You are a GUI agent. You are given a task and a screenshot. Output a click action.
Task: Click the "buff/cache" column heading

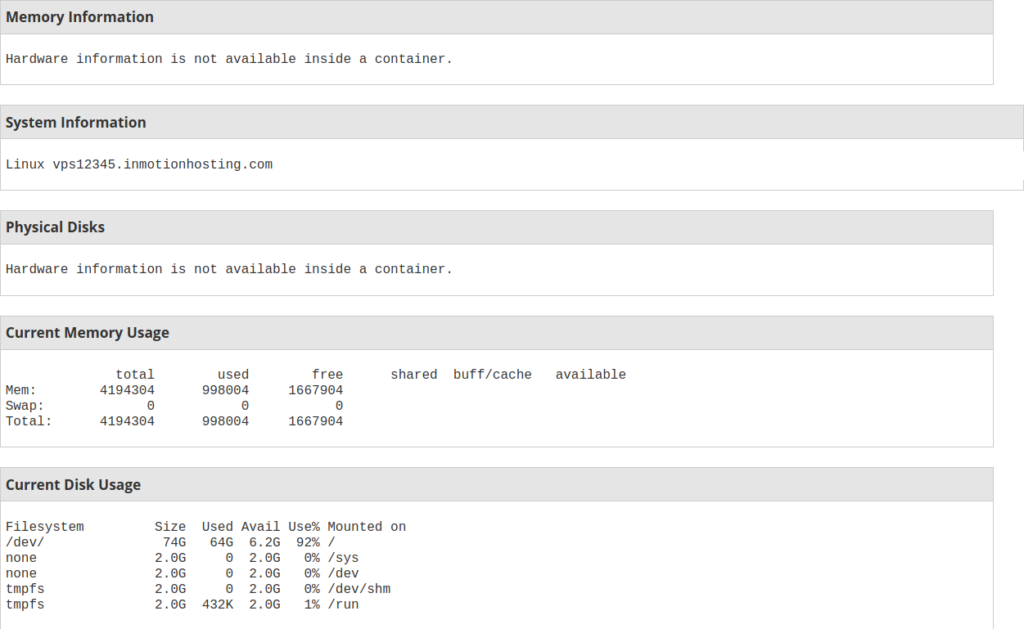coord(492,375)
